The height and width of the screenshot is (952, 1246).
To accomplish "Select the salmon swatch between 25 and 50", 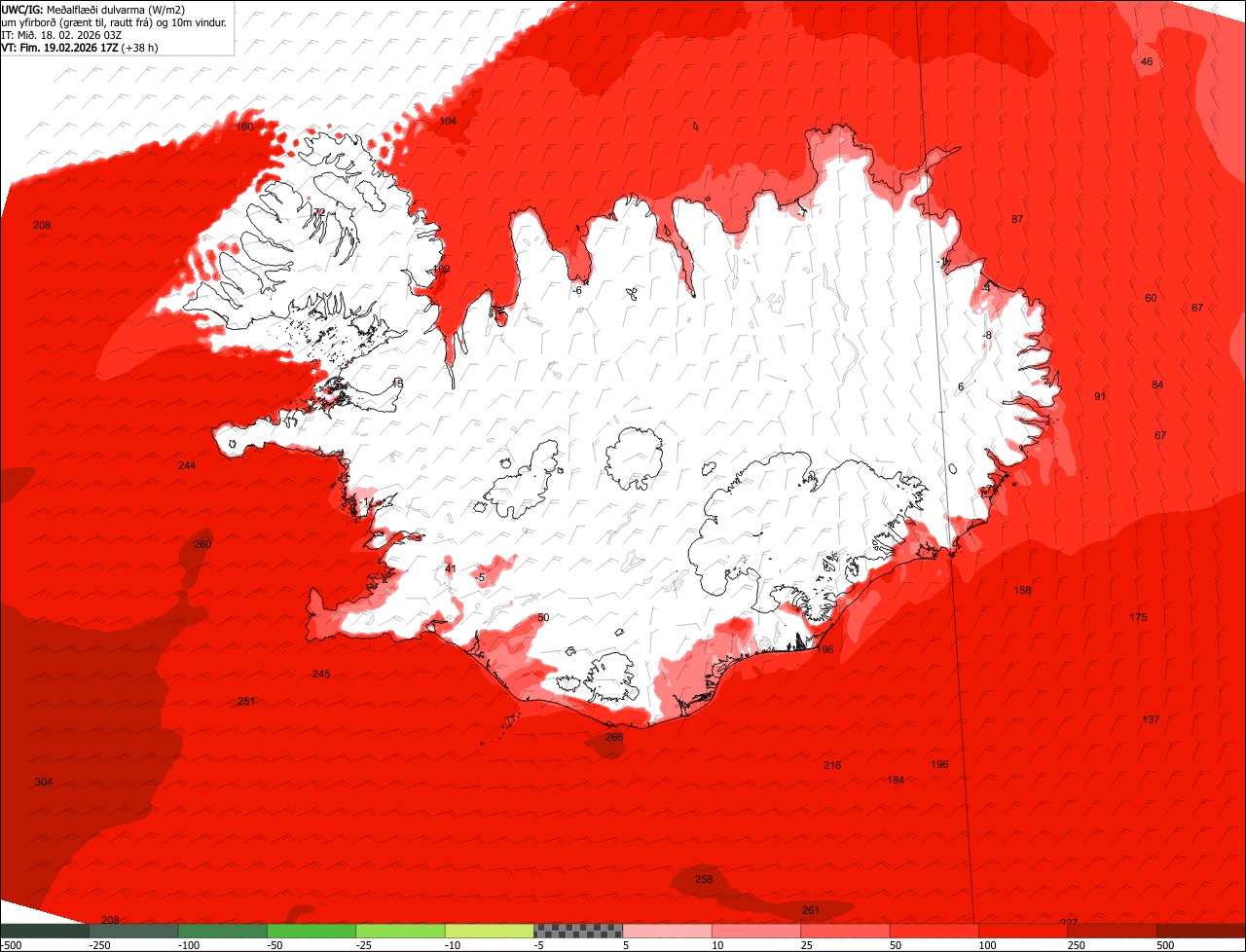I will click(845, 931).
